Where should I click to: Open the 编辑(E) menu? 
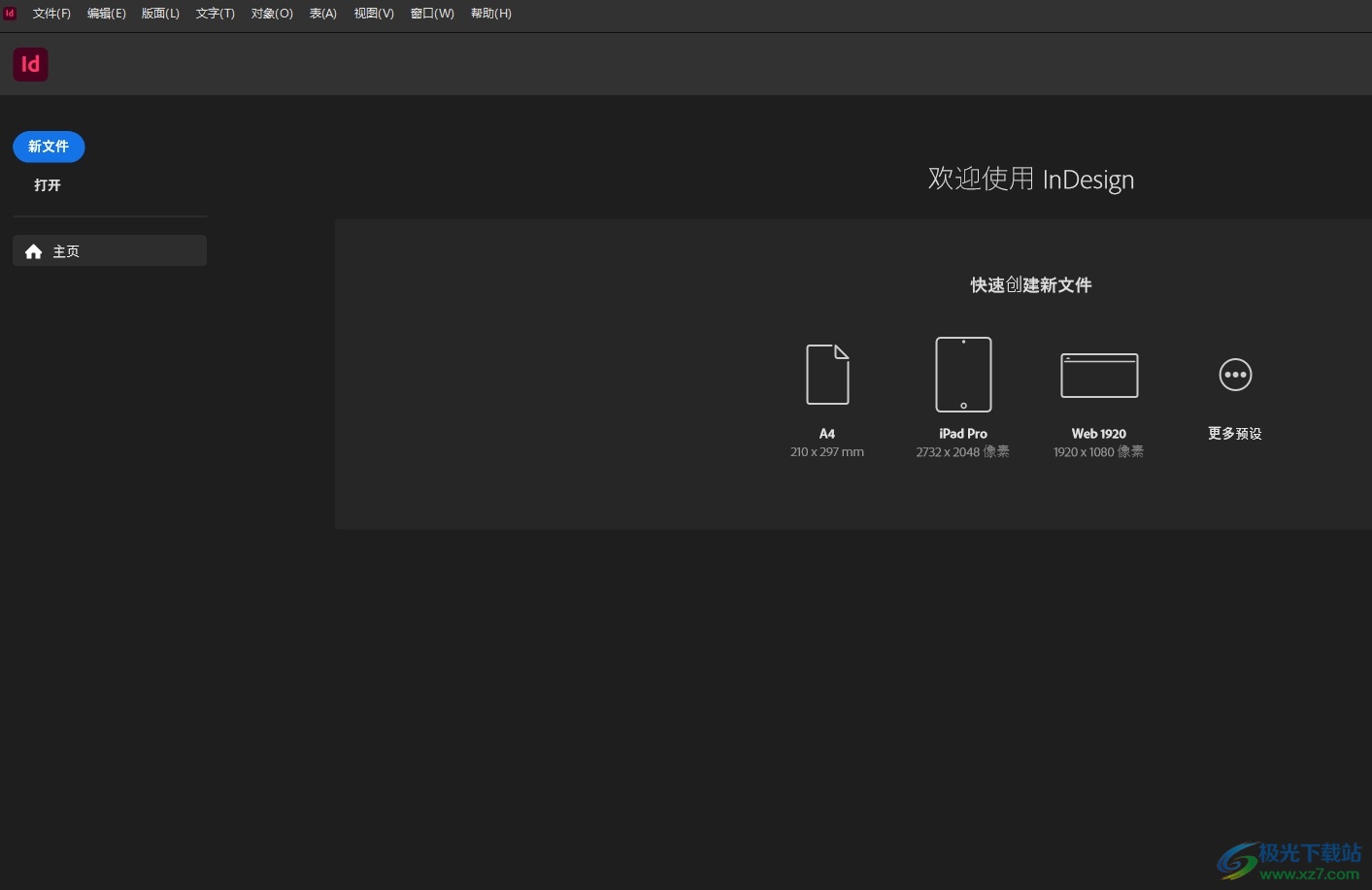(106, 14)
